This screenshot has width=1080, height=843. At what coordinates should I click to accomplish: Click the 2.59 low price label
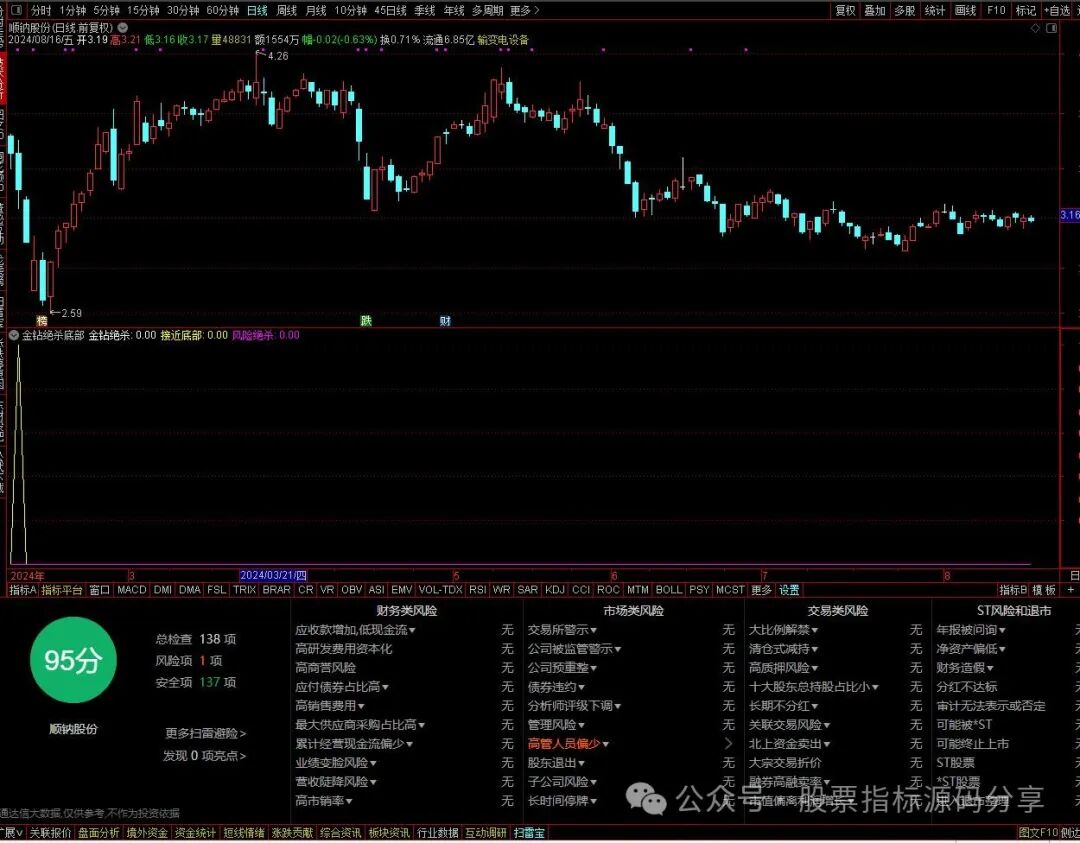click(x=72, y=313)
